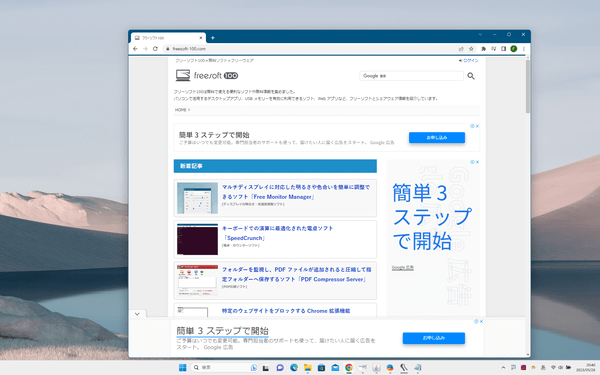This screenshot has height=375, width=600.
Task: Open Task View from the taskbar
Action: pyautogui.click(x=266, y=368)
